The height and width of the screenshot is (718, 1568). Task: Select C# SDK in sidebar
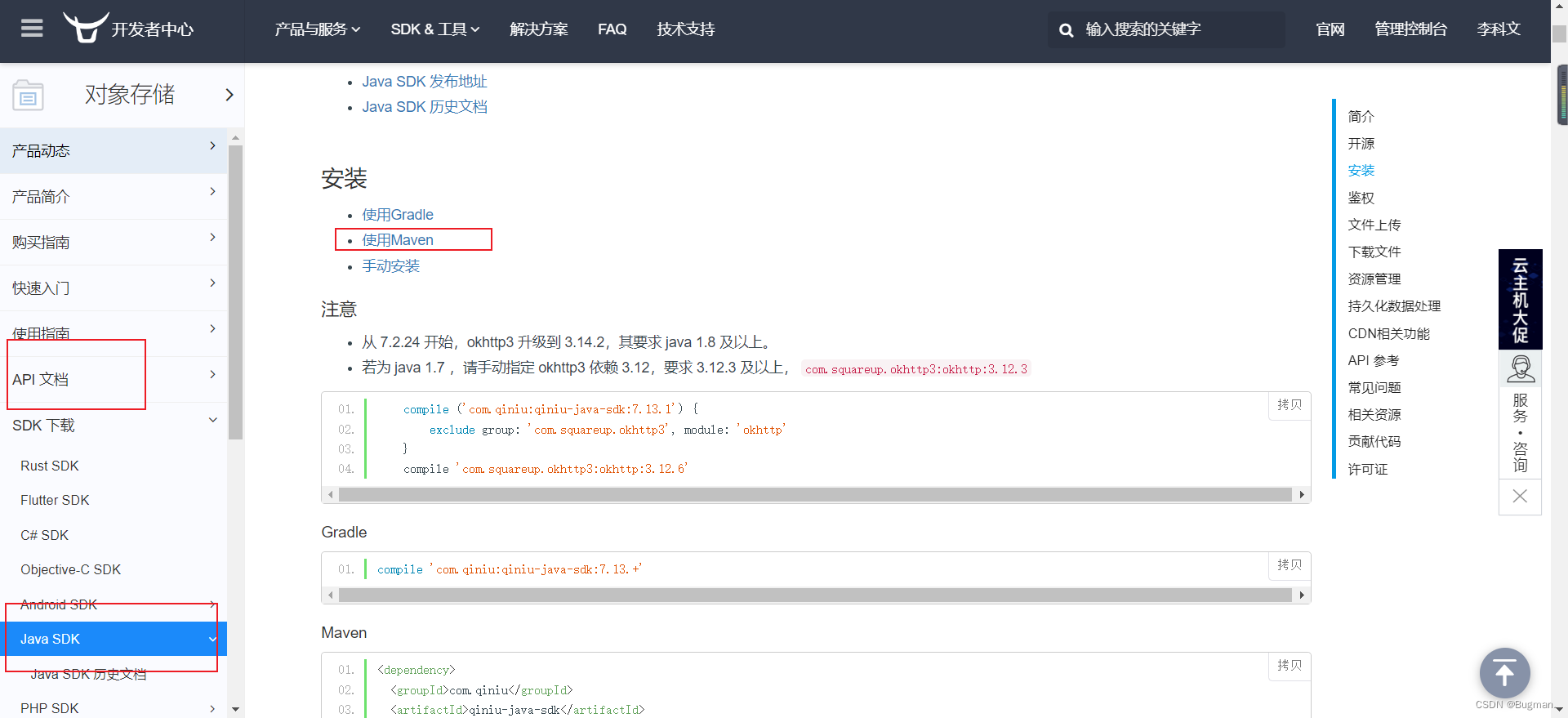(44, 535)
